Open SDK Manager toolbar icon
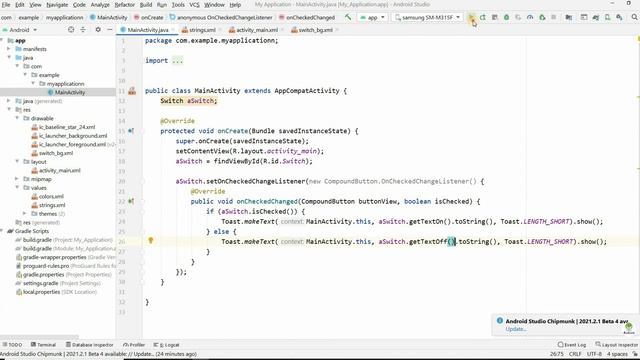 pyautogui.click(x=620, y=17)
